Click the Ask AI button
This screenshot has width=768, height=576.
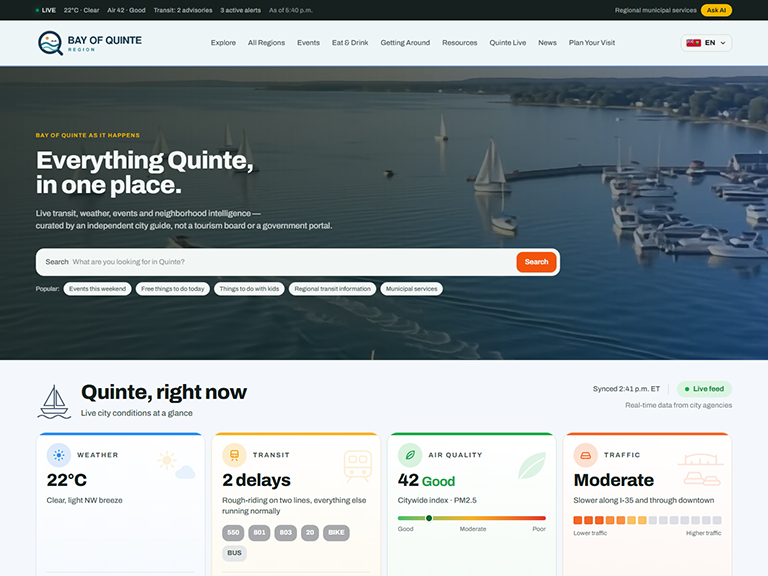(716, 10)
